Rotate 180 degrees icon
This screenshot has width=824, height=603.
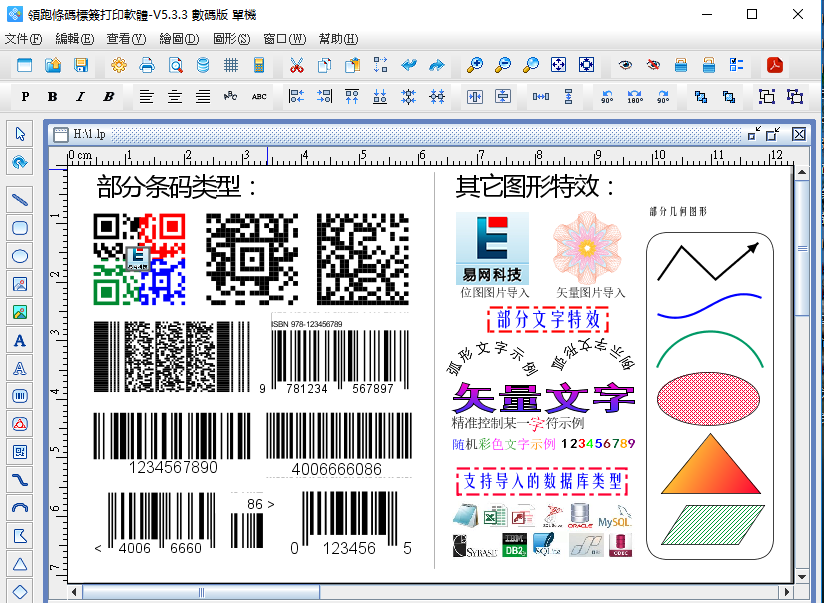click(635, 97)
